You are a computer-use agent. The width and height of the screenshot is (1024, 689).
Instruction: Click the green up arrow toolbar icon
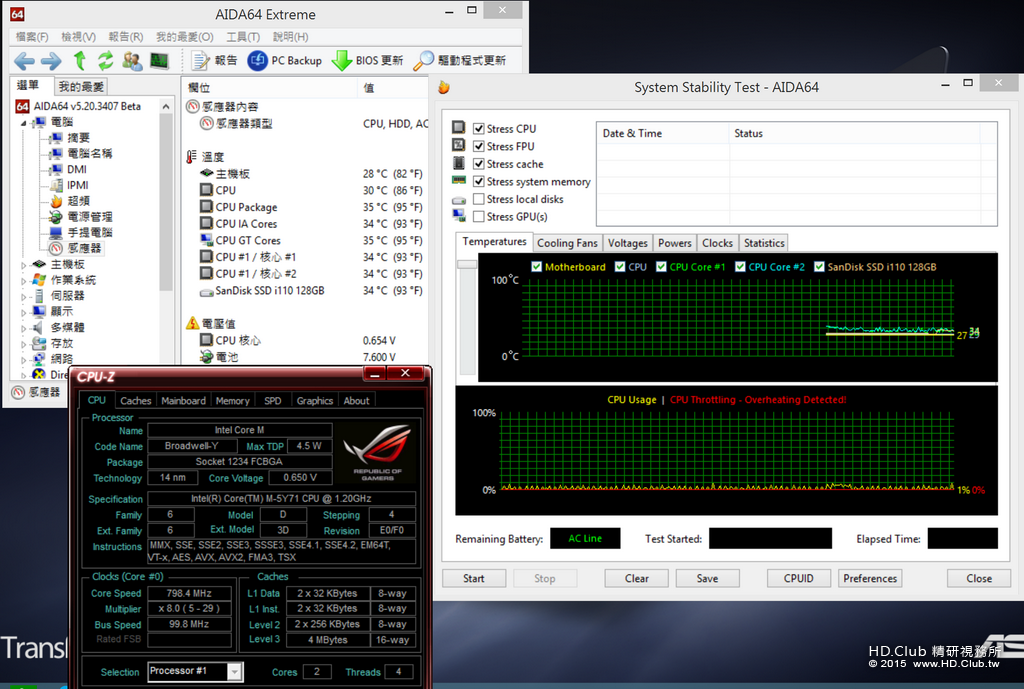click(x=80, y=61)
